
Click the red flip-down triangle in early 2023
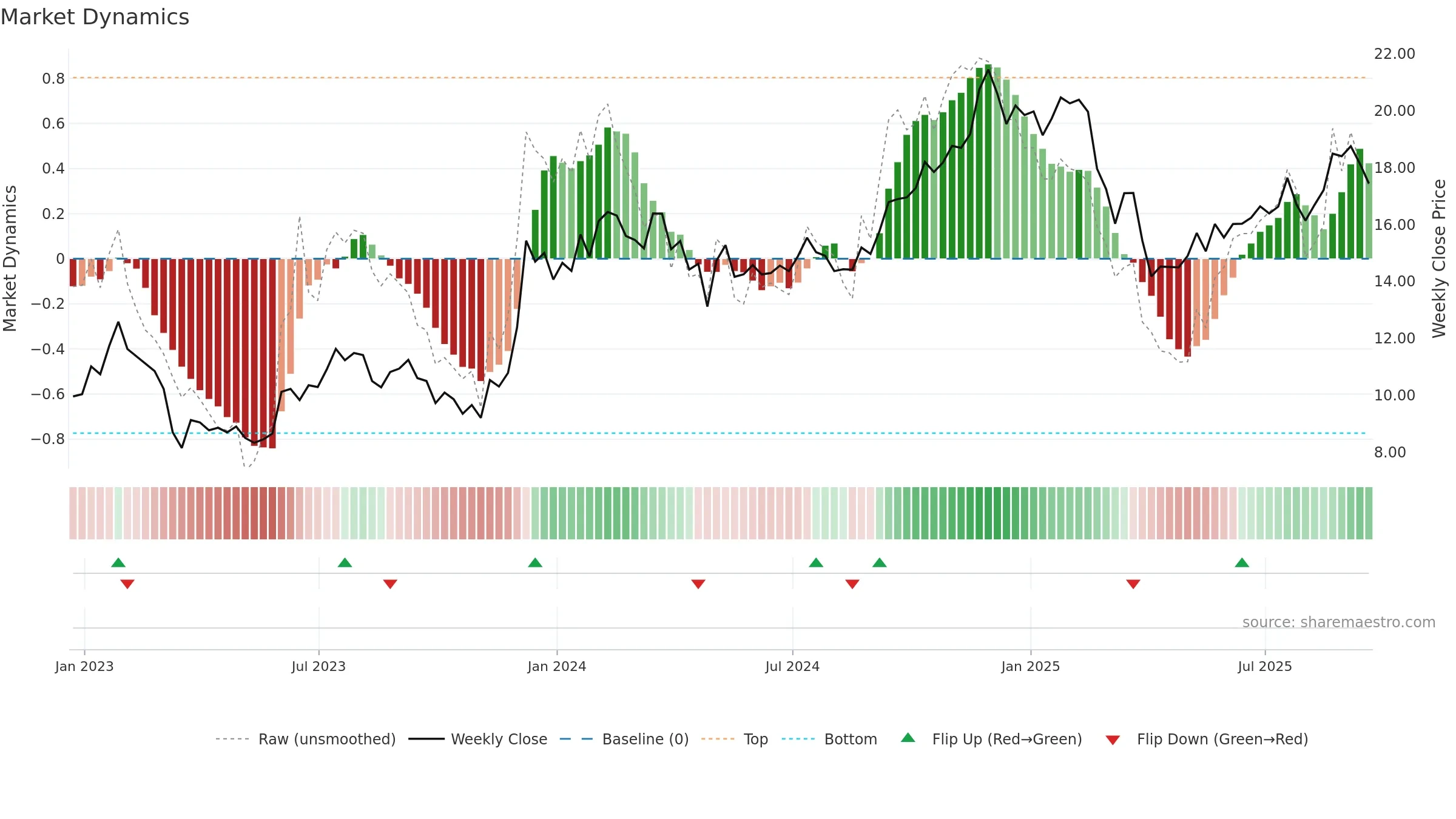click(x=127, y=584)
